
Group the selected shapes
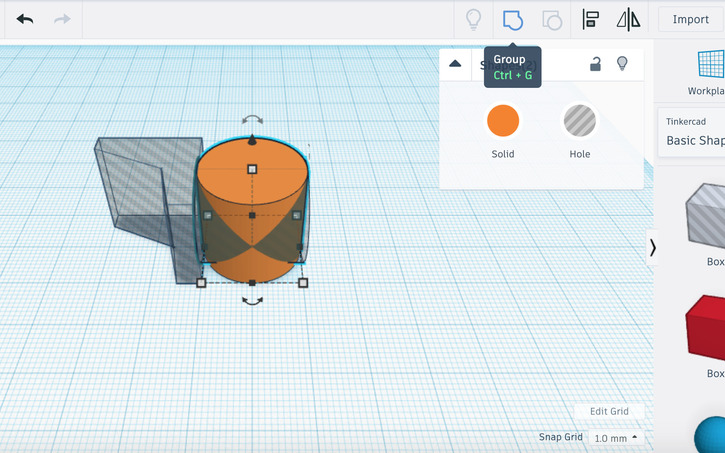point(512,20)
